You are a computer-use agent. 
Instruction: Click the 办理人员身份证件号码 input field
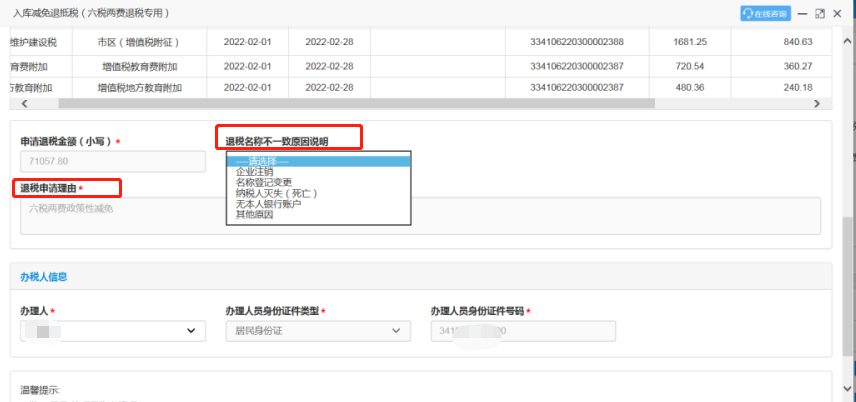click(523, 331)
